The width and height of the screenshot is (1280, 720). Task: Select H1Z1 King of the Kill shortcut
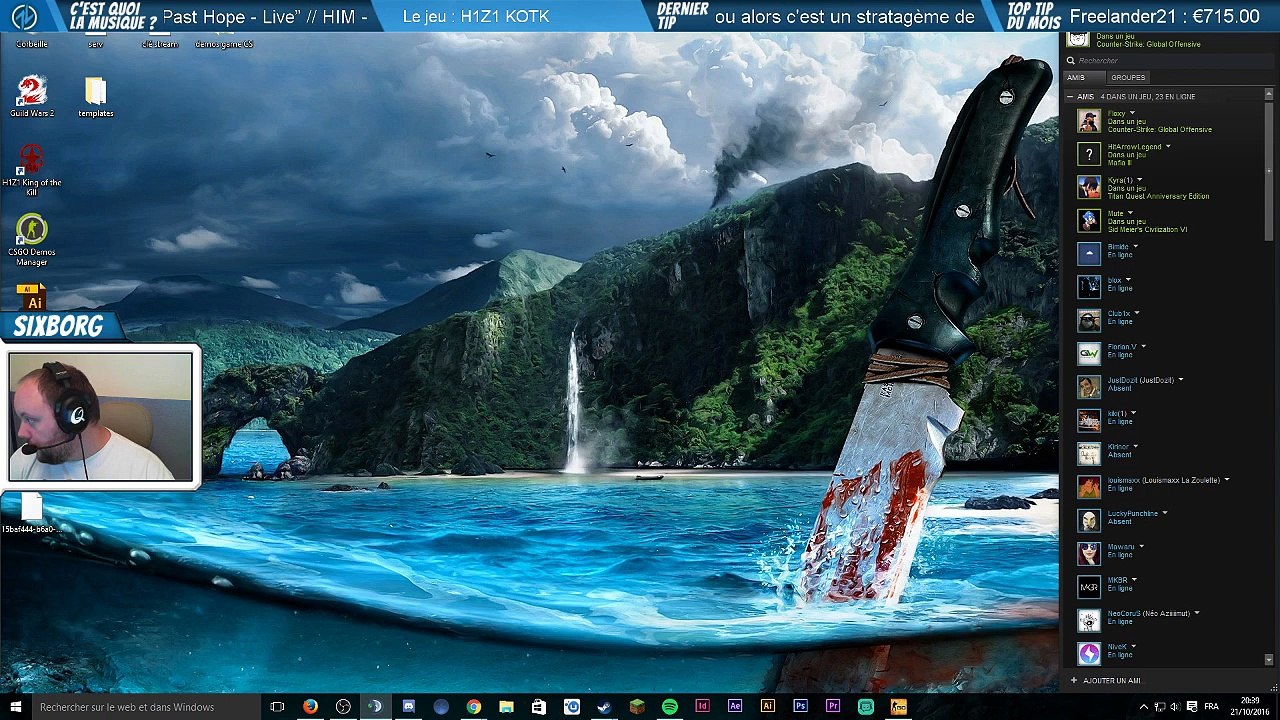(32, 171)
